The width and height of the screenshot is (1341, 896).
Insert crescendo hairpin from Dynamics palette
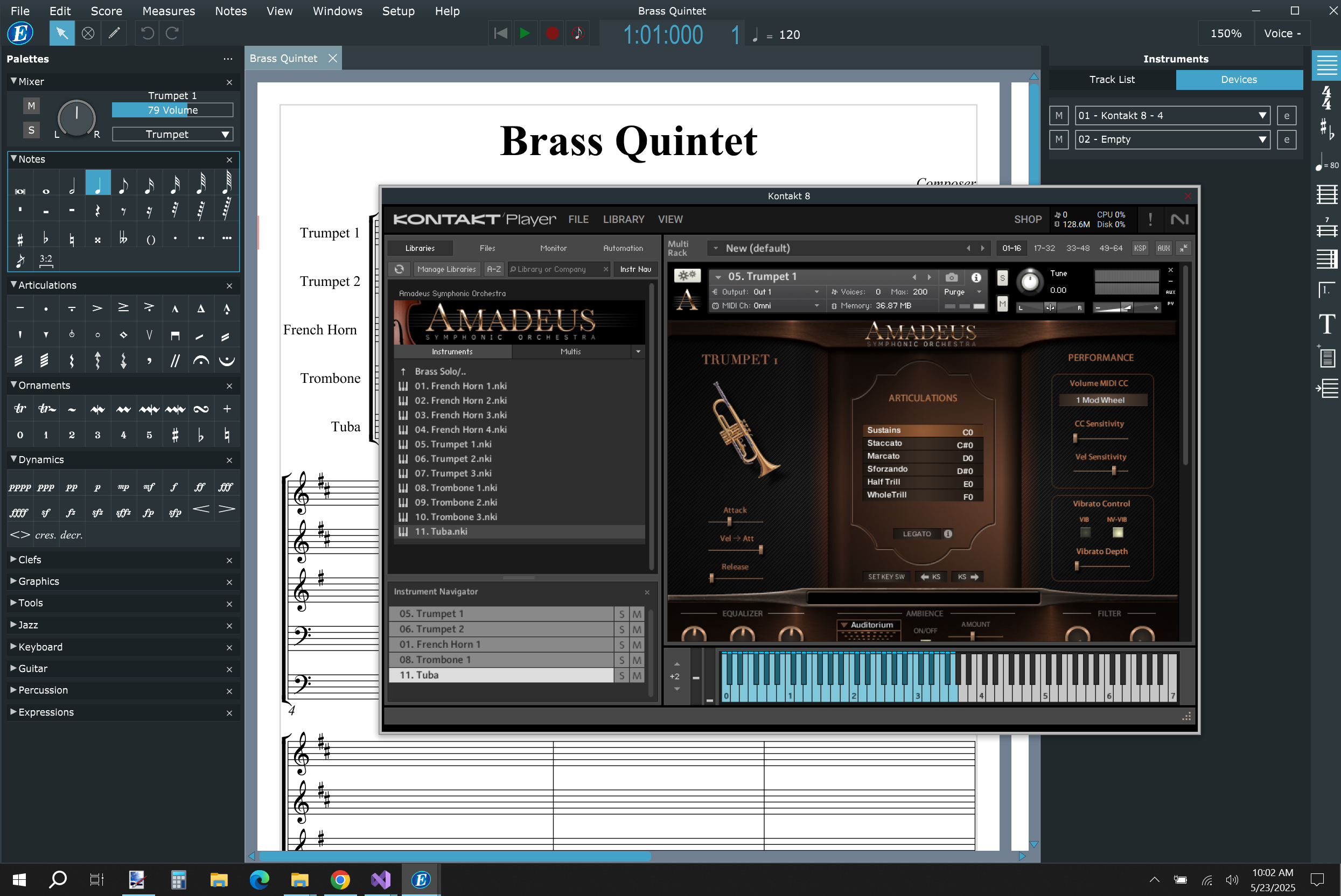(201, 509)
